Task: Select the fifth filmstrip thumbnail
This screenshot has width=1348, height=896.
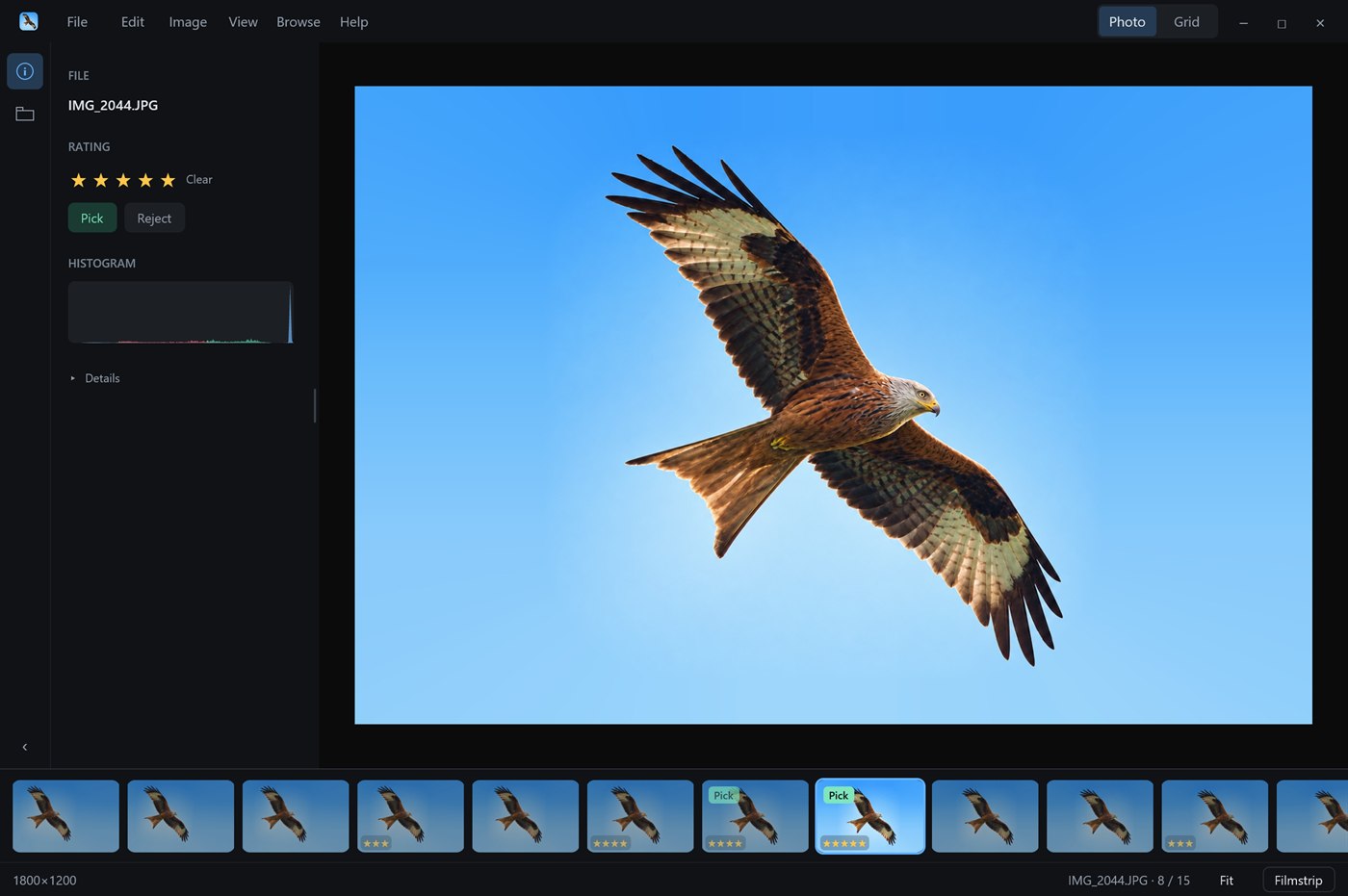Action: 526,816
